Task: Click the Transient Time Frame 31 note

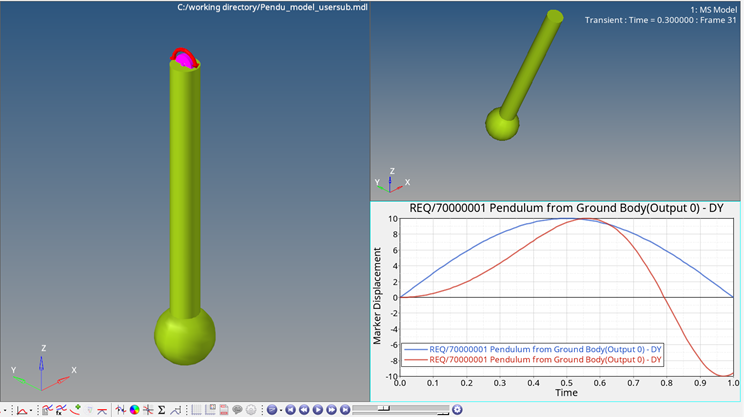Action: coord(660,20)
